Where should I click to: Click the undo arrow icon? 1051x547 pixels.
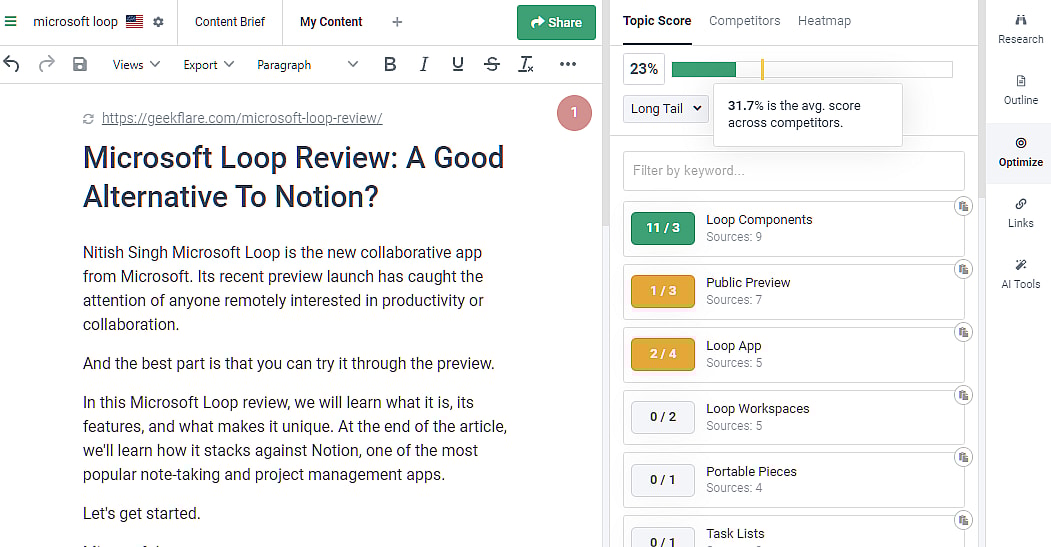point(11,64)
